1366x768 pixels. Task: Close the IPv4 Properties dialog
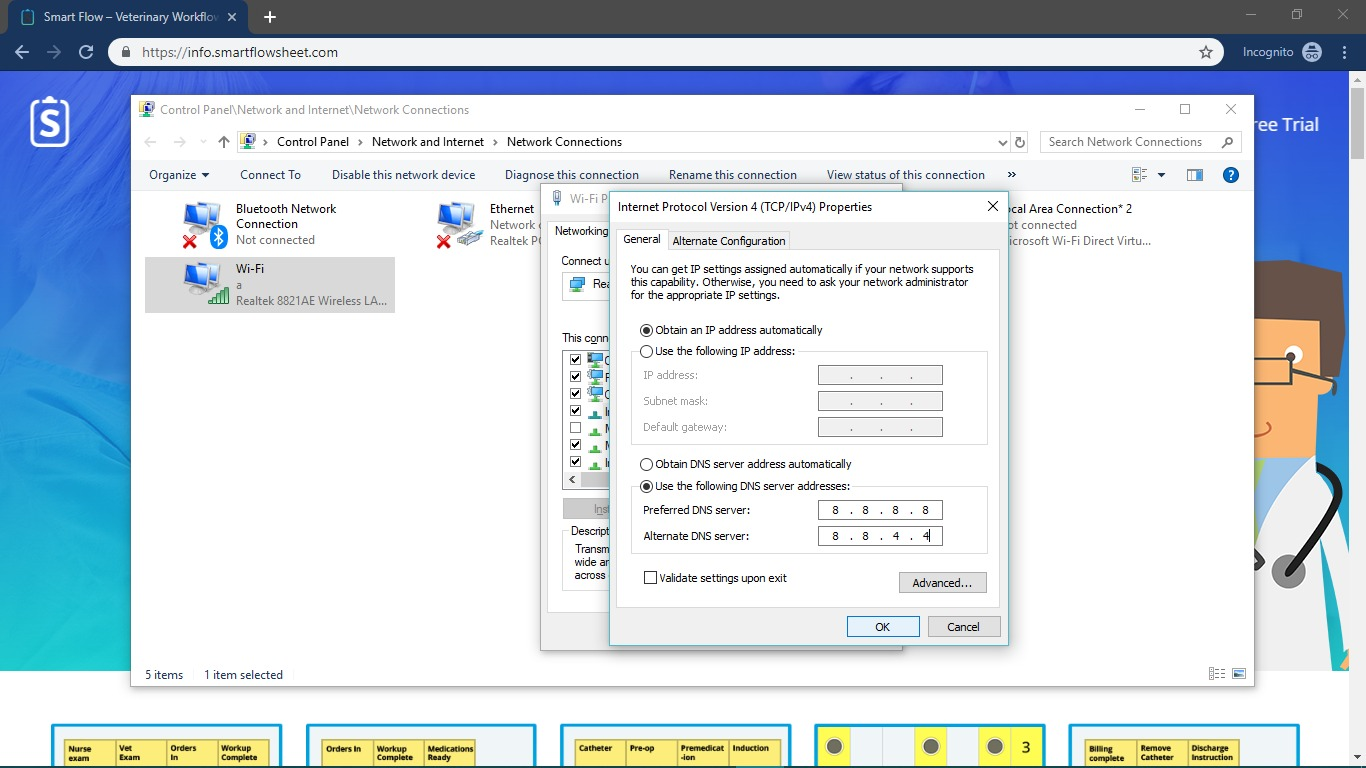click(x=993, y=206)
